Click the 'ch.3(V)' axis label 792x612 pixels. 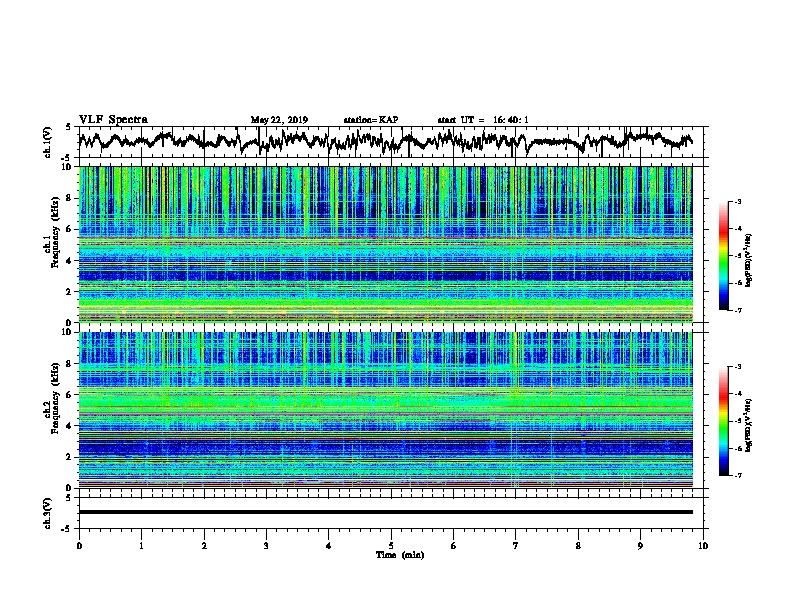[47, 513]
